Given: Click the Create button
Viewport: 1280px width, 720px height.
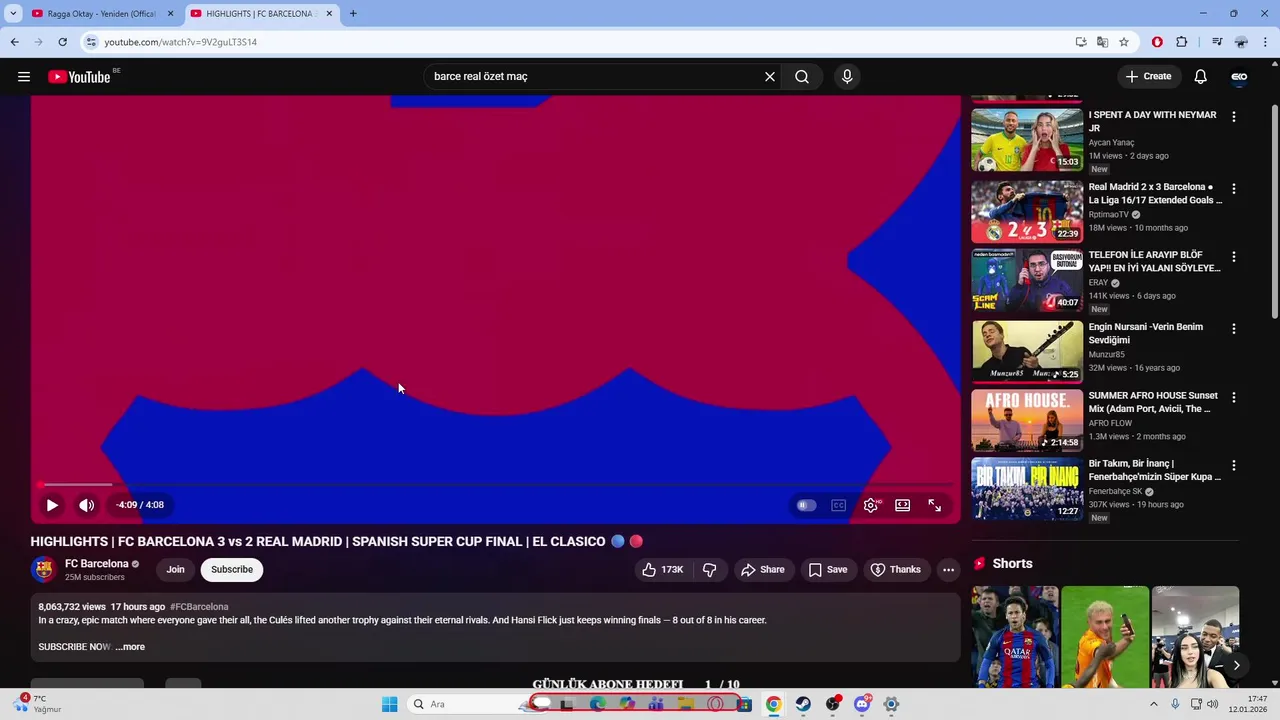Looking at the screenshot, I should (x=1148, y=77).
